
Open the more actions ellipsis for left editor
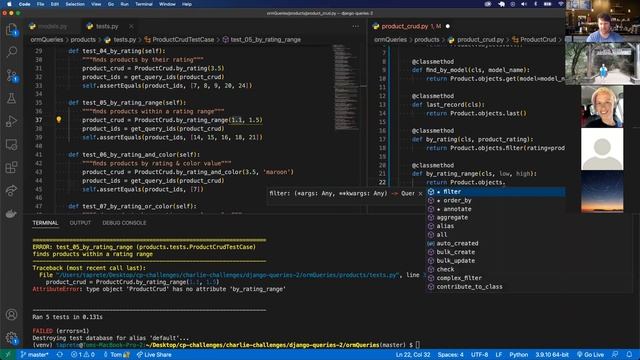tap(356, 26)
